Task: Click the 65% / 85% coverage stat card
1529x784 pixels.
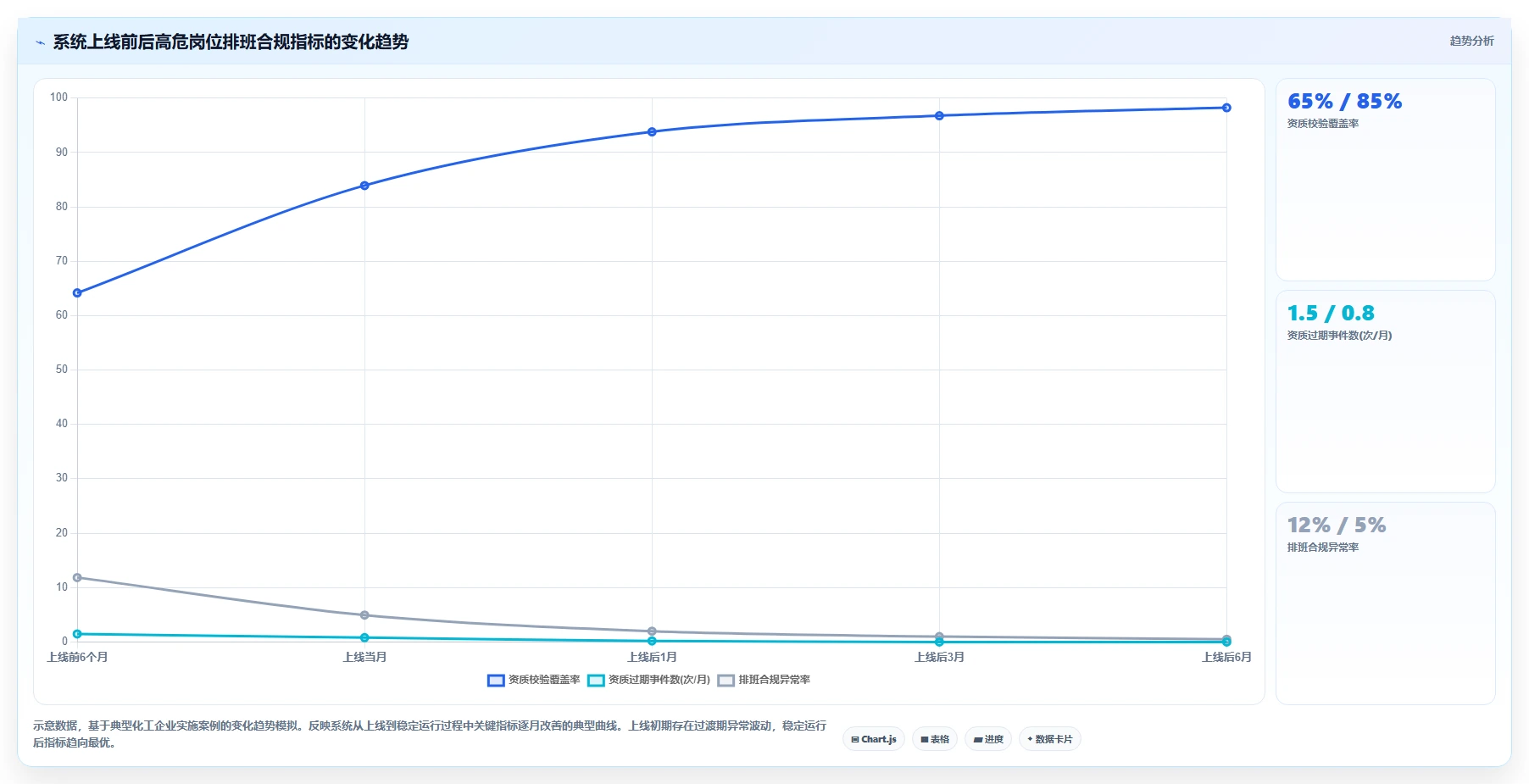Action: pos(1385,180)
